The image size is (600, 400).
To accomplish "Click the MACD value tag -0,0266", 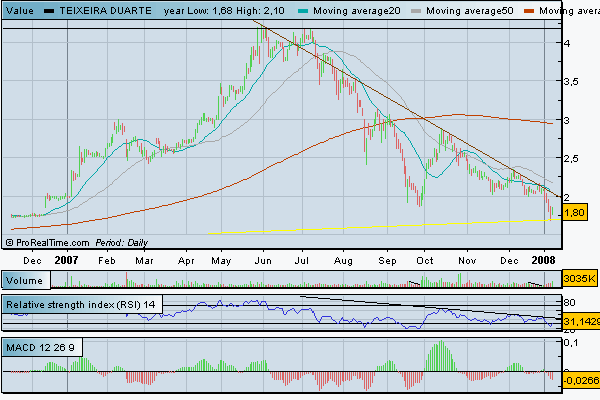I will [581, 380].
